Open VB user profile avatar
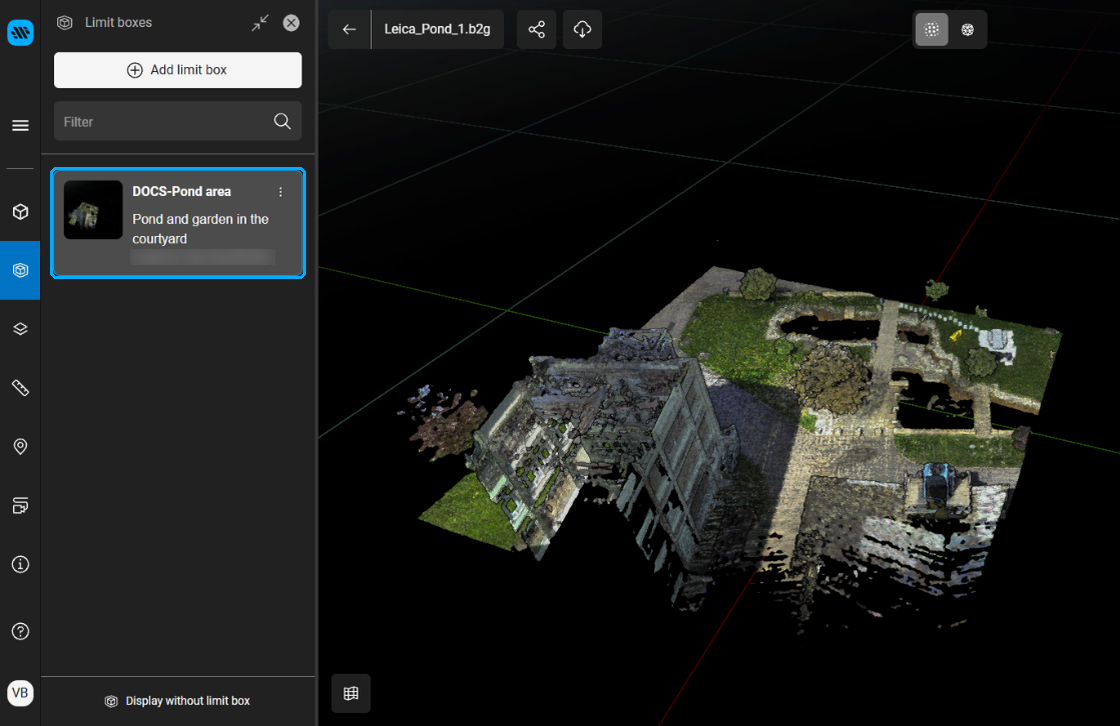The image size is (1120, 726). pos(20,692)
